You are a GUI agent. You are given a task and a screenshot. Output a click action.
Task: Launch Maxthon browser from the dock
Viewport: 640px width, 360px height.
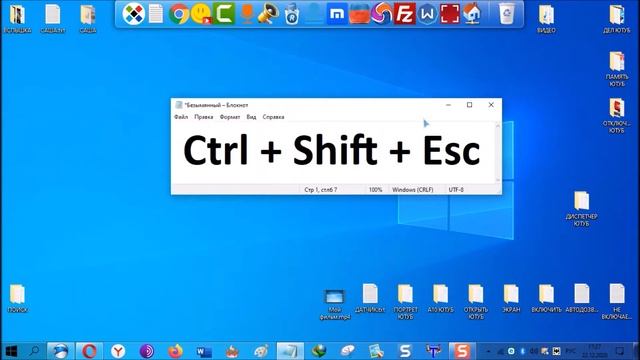[x=337, y=14]
